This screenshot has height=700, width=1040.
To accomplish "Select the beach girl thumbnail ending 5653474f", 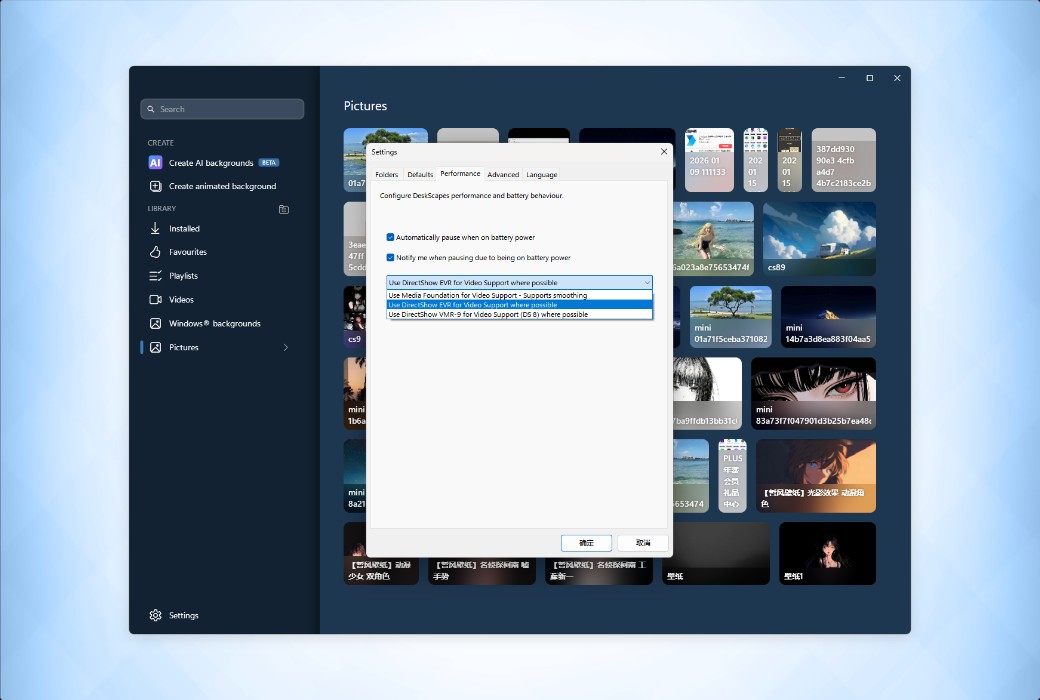I will click(714, 239).
